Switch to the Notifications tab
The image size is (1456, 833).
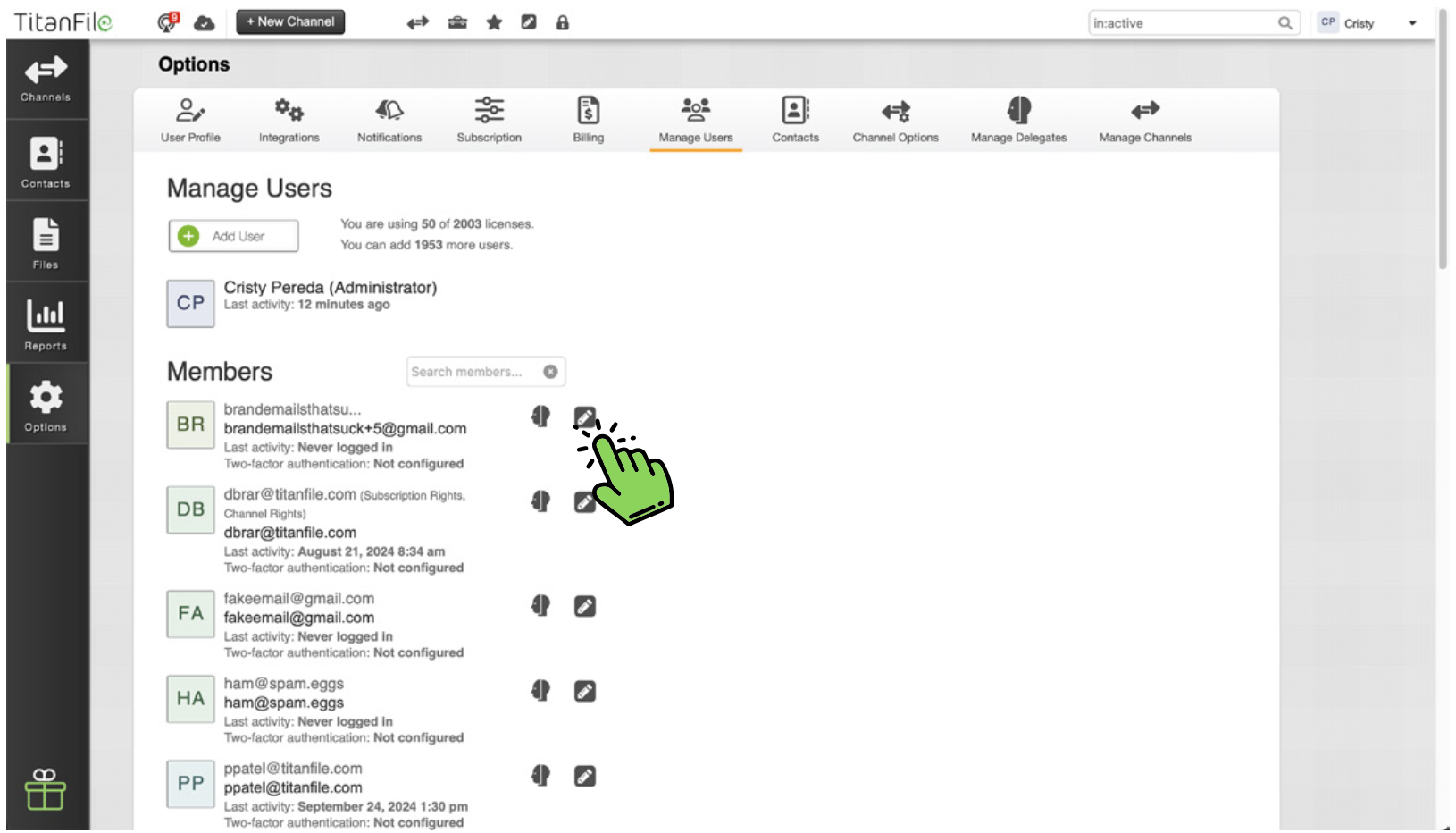point(389,120)
